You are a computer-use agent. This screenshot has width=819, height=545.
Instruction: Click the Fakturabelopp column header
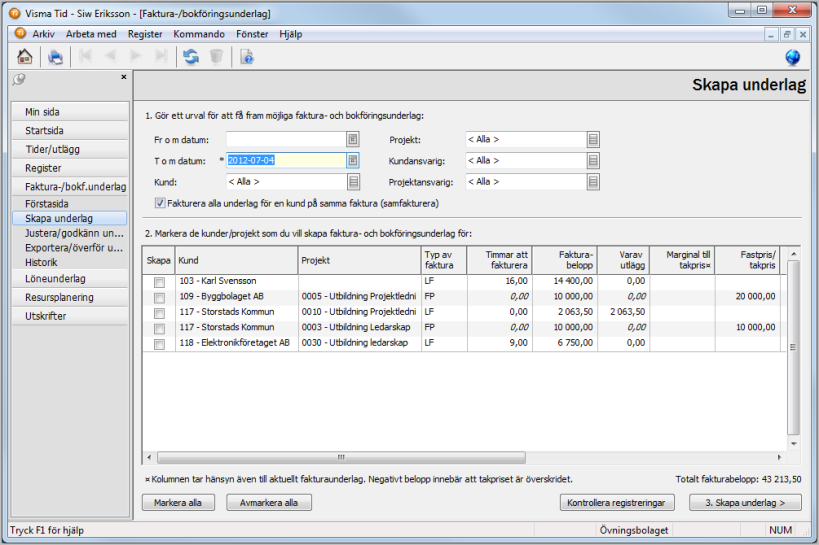coord(565,260)
